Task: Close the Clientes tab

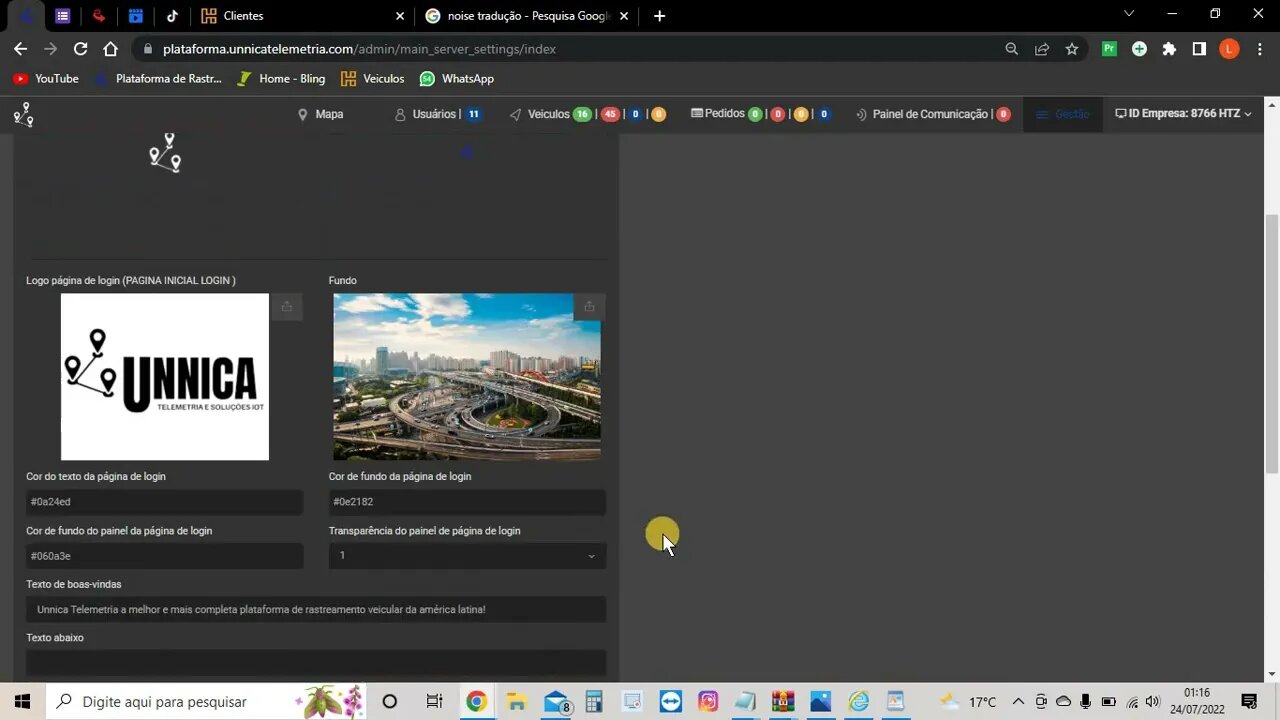Action: pos(400,16)
